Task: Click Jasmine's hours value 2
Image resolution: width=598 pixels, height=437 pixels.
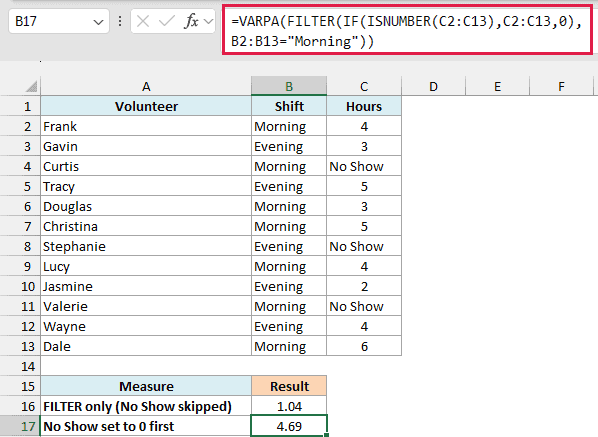Action: [364, 286]
